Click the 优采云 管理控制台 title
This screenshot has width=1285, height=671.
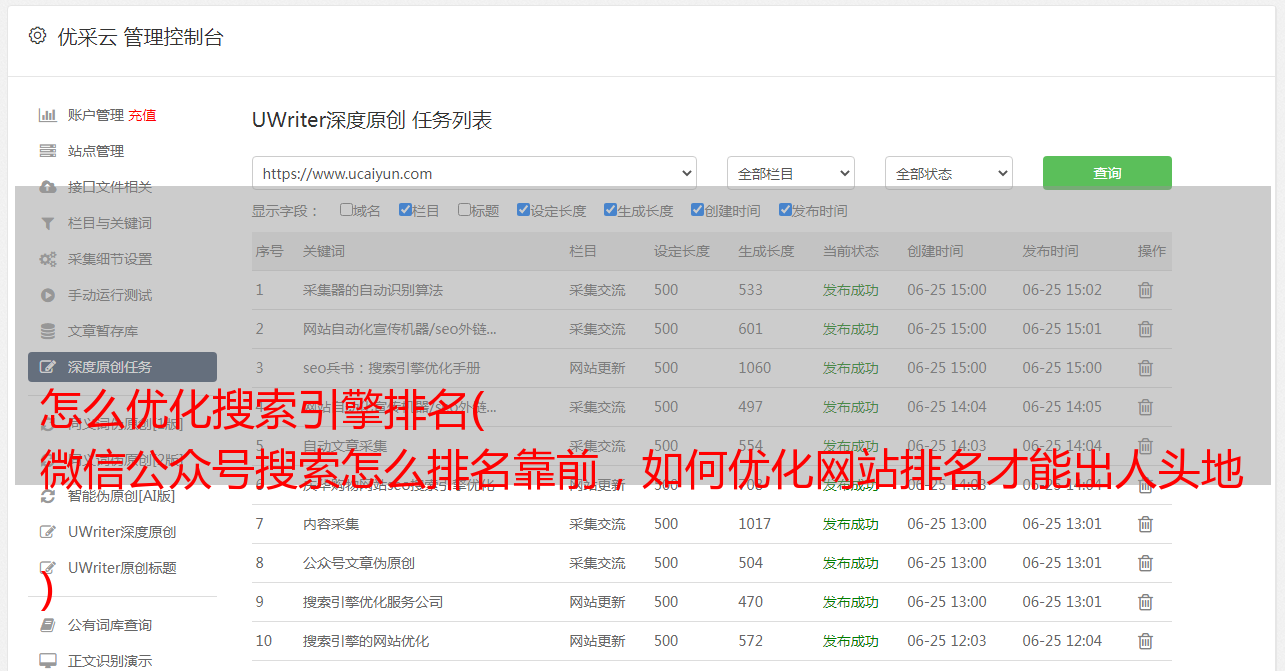[140, 37]
